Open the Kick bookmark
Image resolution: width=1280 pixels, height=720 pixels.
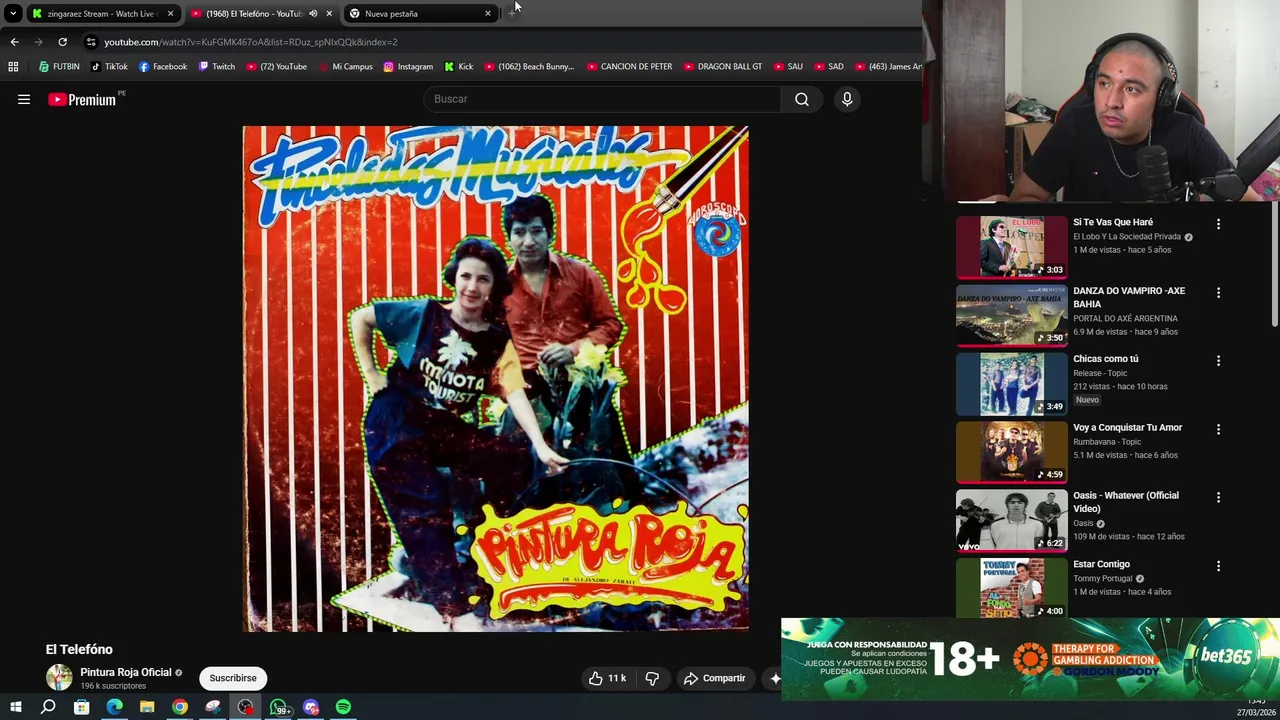(x=459, y=67)
